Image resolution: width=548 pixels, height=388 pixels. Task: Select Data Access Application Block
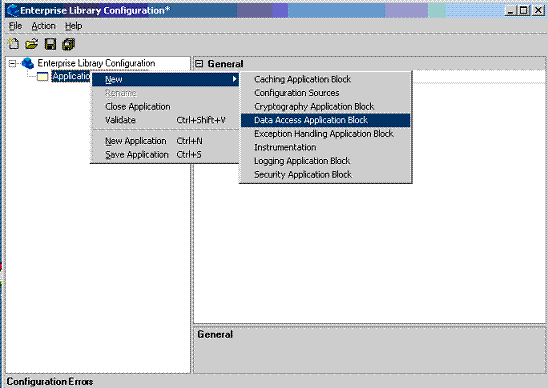point(325,120)
